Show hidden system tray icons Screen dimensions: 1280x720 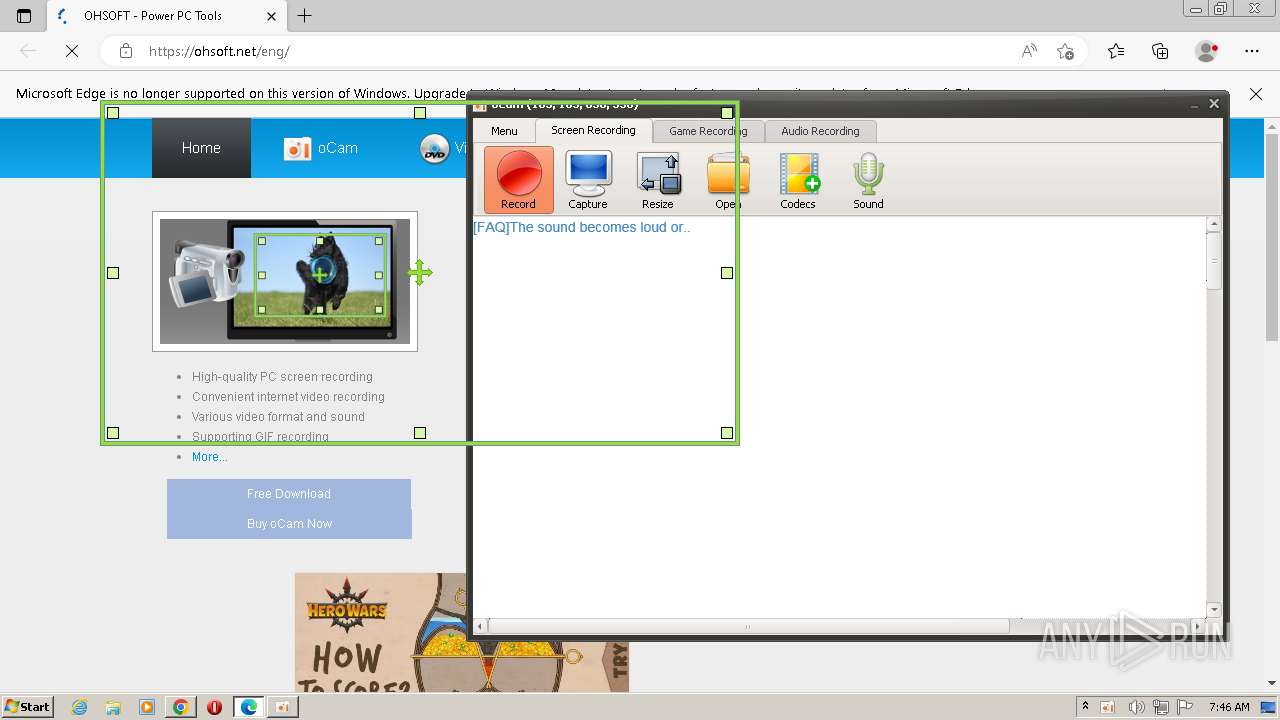click(1086, 707)
